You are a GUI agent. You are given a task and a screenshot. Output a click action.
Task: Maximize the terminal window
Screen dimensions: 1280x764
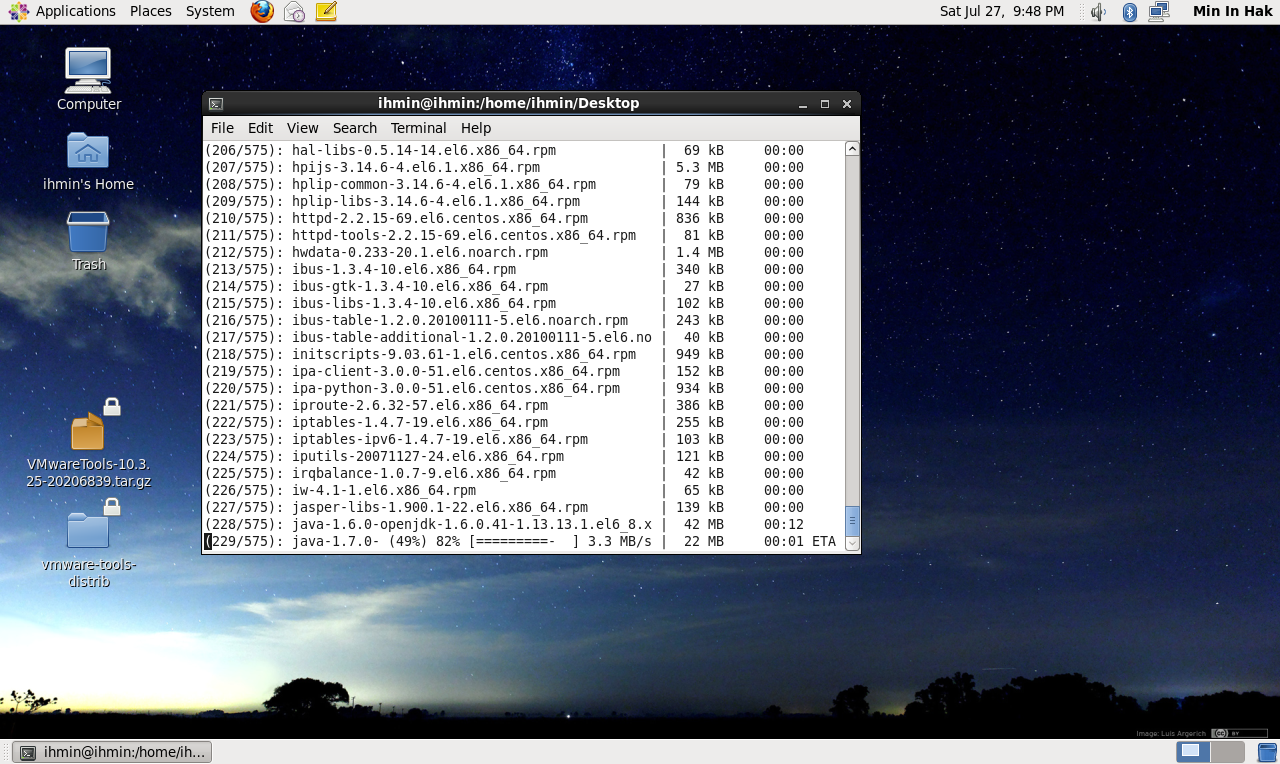[x=825, y=103]
